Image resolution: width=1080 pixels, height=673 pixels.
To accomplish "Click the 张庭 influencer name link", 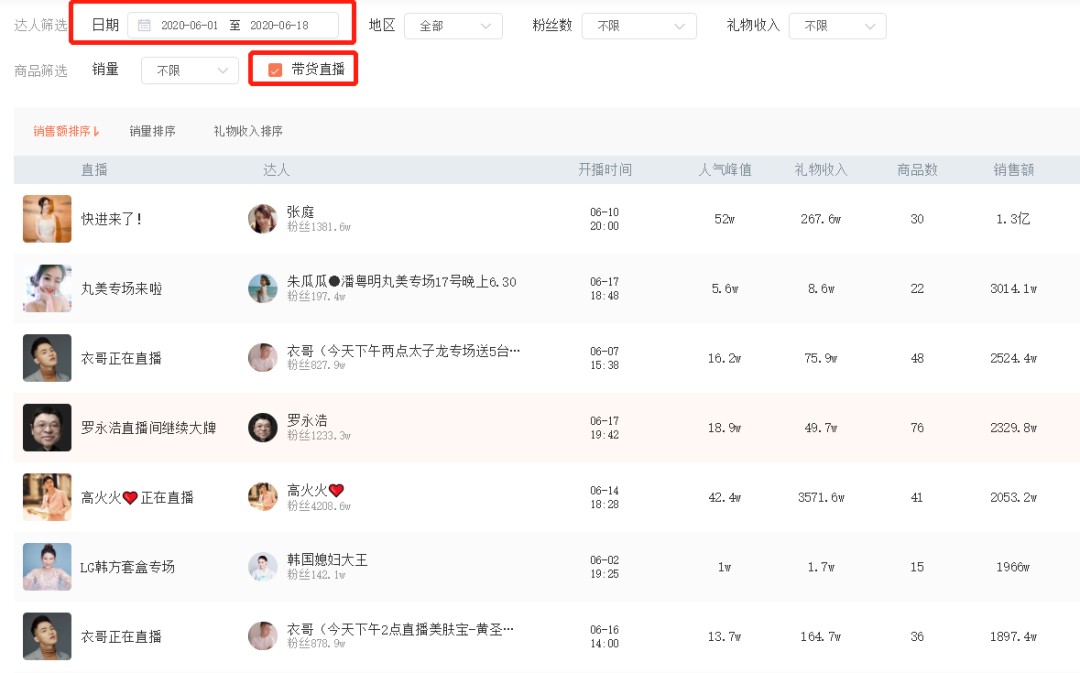I will 300,211.
